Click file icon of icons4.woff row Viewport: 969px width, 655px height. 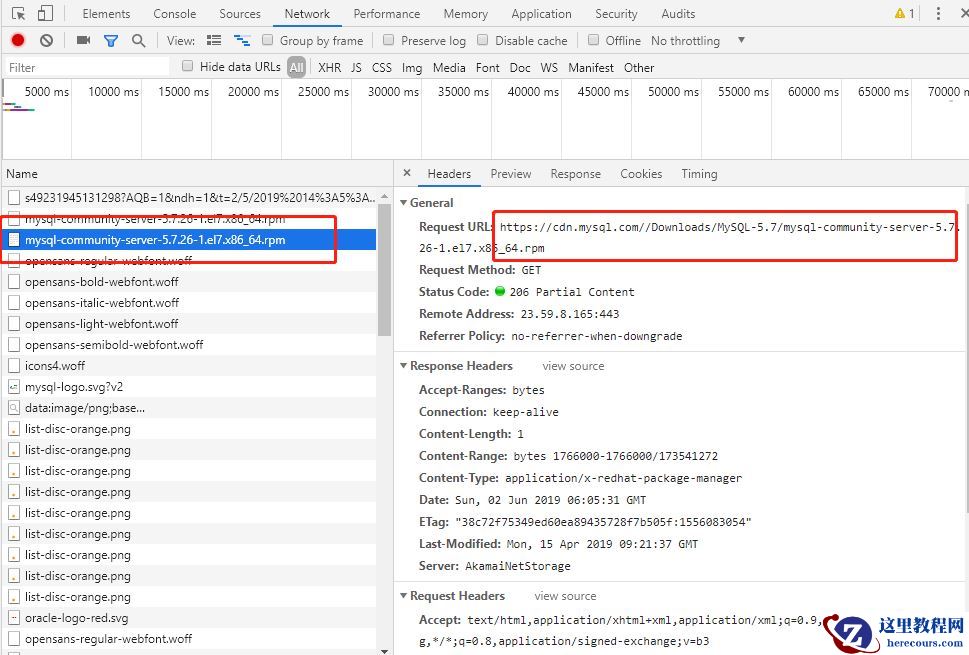[14, 366]
